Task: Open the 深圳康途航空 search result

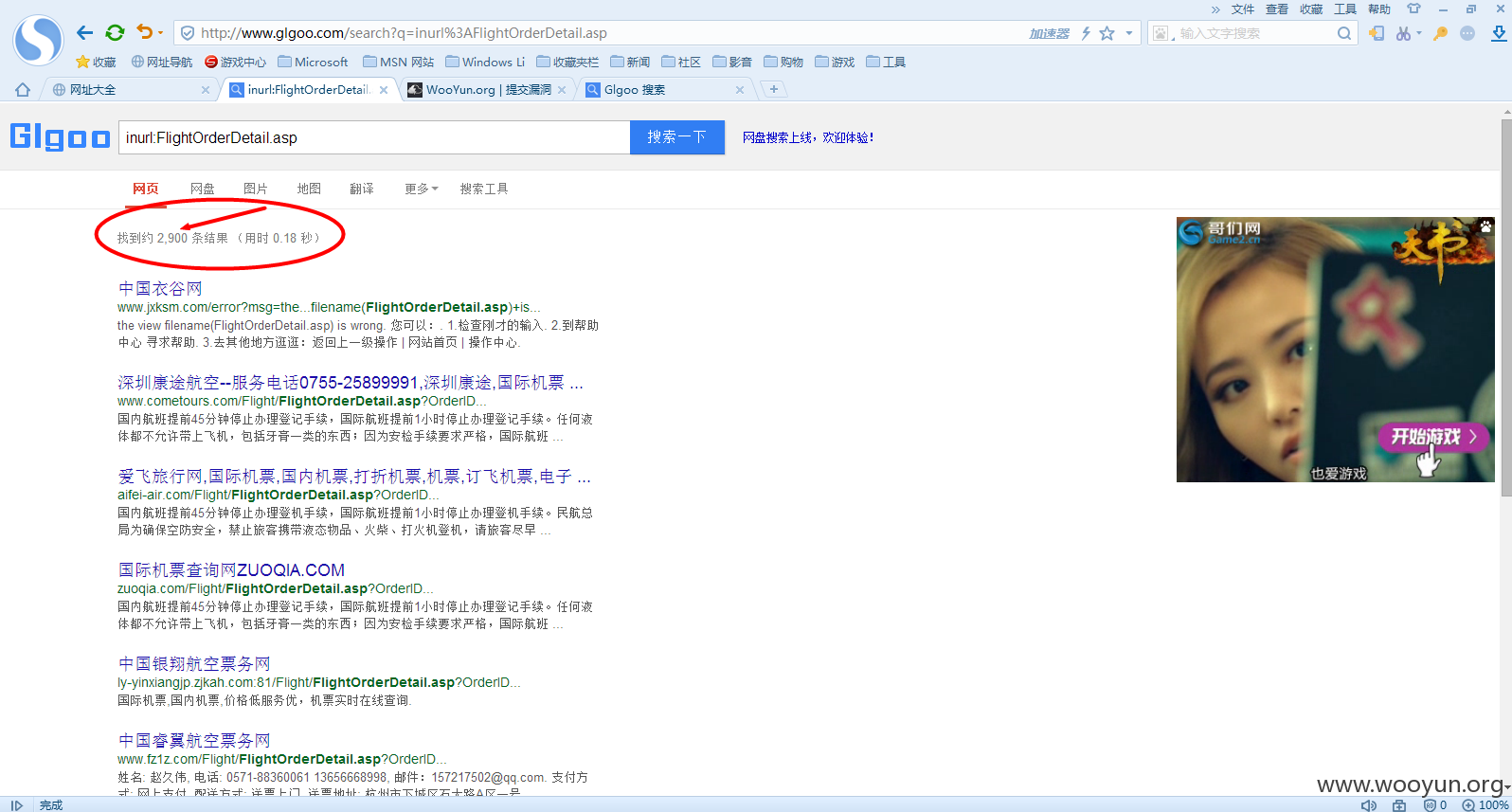Action: (x=351, y=383)
